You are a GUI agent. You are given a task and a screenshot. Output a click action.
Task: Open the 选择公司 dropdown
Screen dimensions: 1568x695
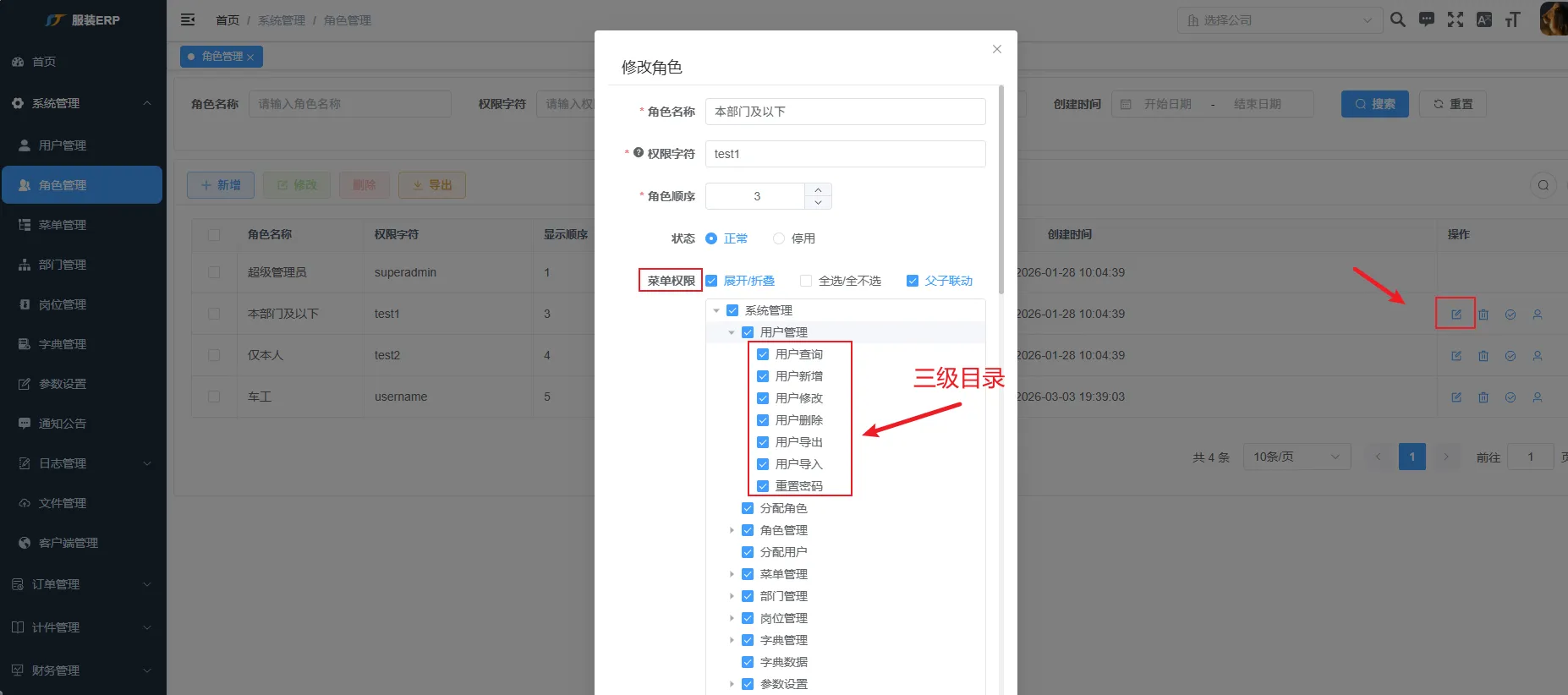click(x=1279, y=20)
